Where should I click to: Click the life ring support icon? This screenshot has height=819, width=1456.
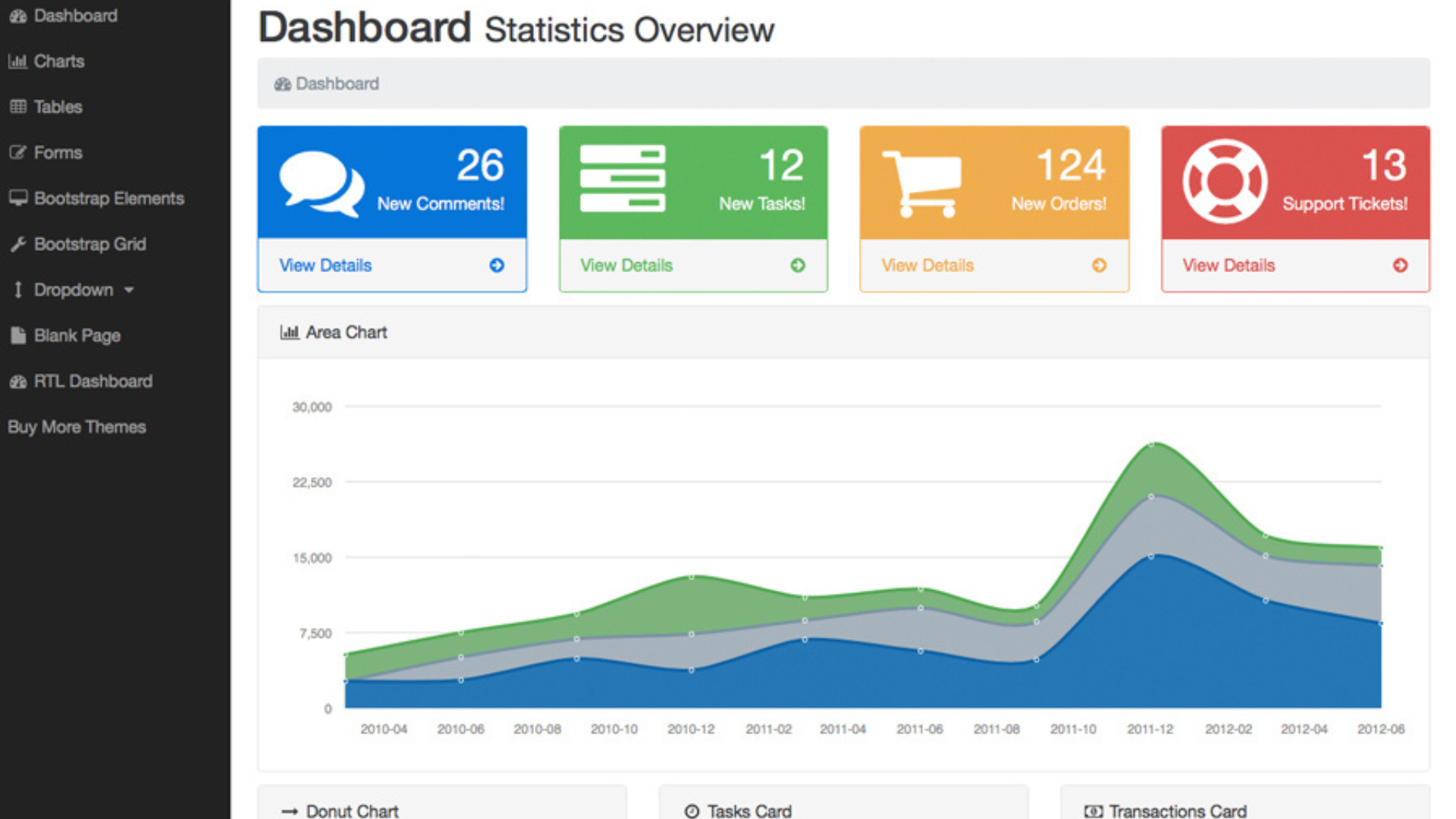[1224, 181]
